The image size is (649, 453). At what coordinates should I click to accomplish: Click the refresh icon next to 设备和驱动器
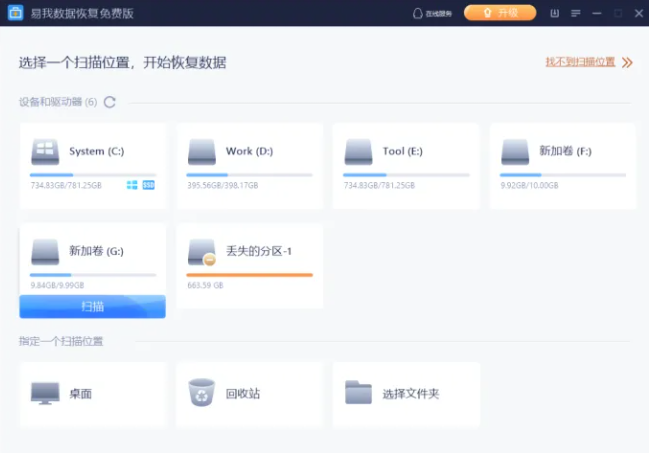tap(110, 102)
